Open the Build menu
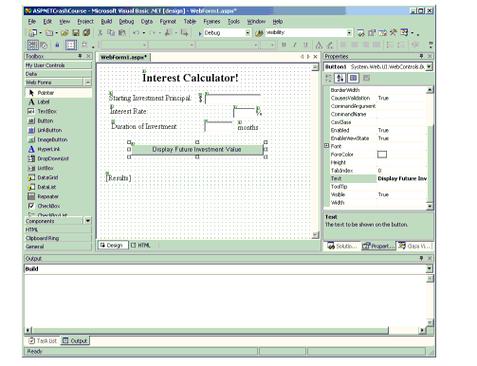The image size is (477, 366). coord(106,21)
